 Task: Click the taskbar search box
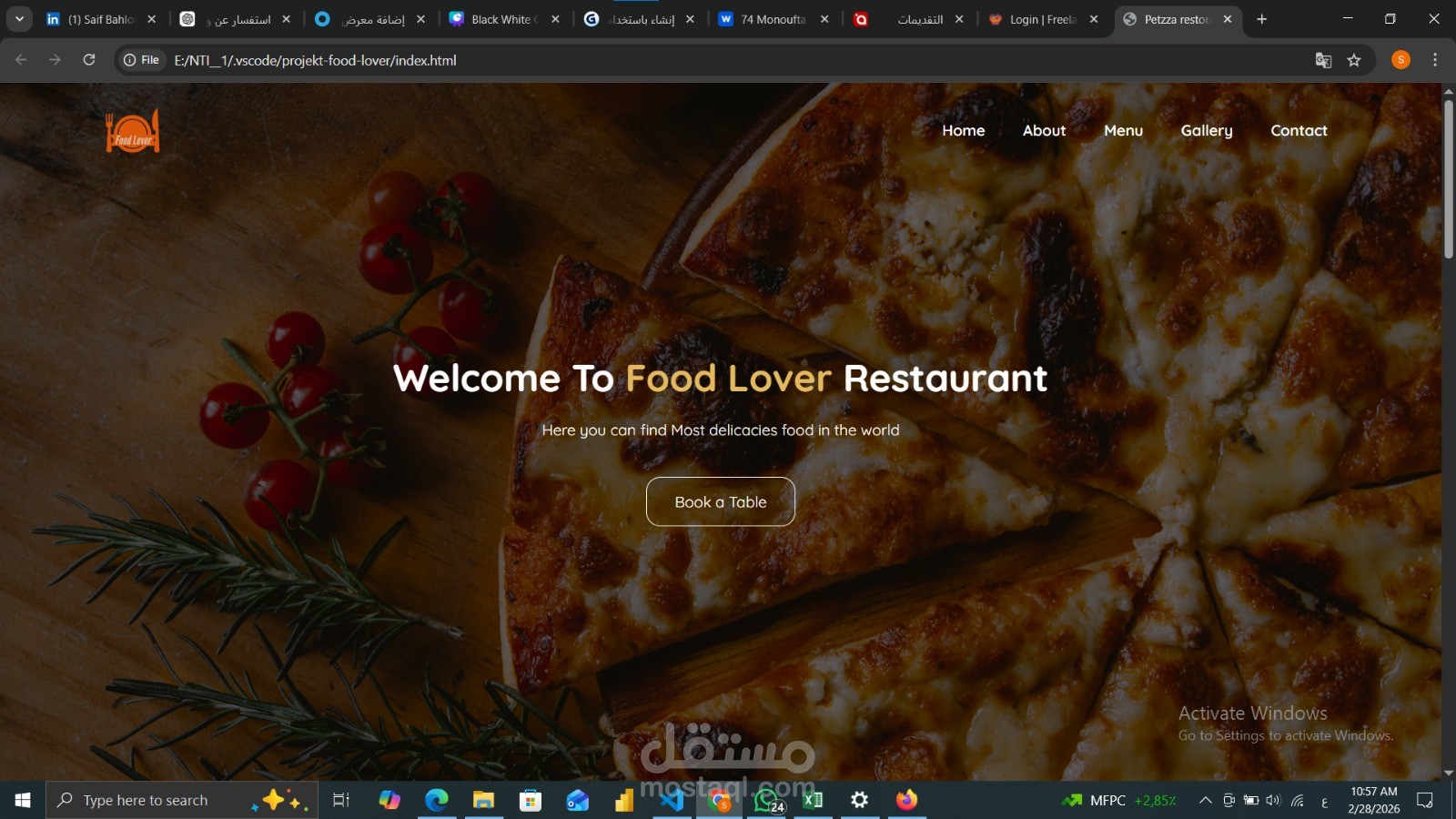[x=182, y=800]
